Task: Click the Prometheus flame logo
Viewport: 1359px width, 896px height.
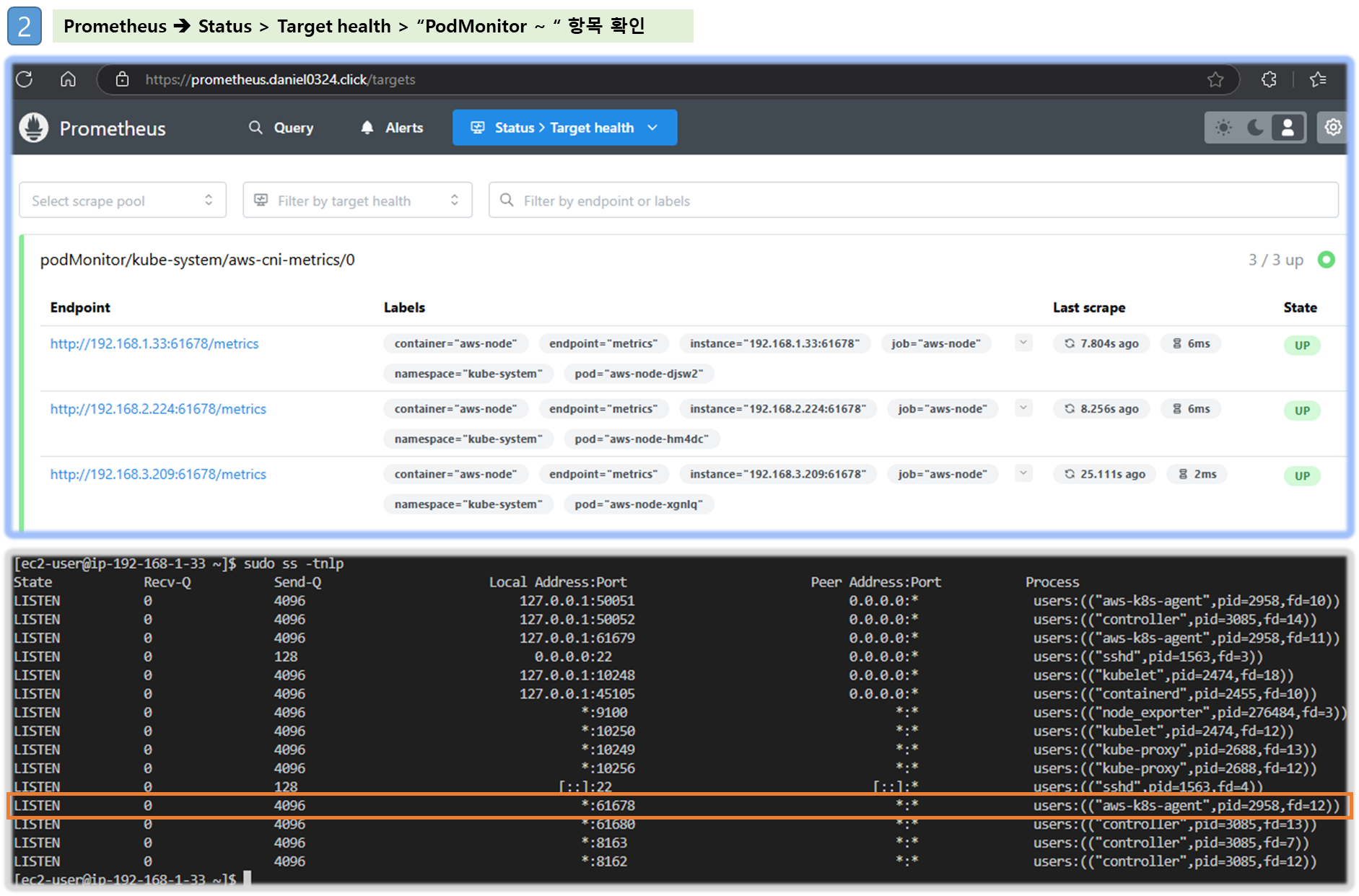Action: click(x=33, y=128)
